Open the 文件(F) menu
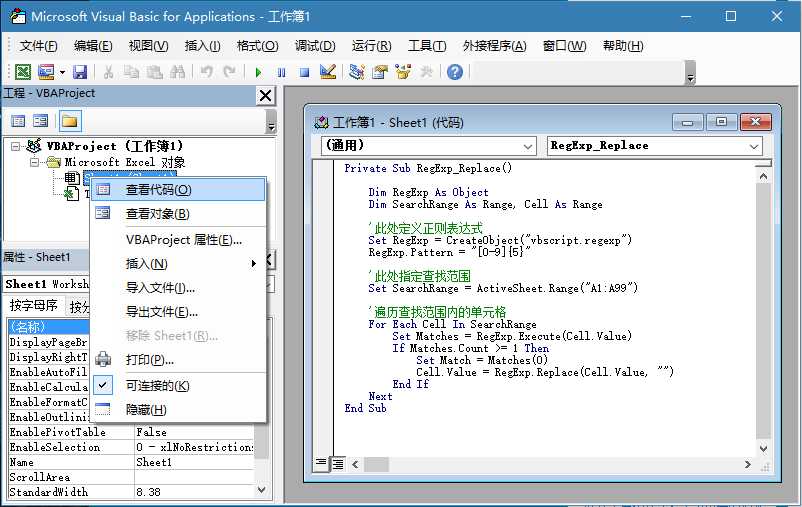This screenshot has height=507, width=802. click(x=38, y=46)
